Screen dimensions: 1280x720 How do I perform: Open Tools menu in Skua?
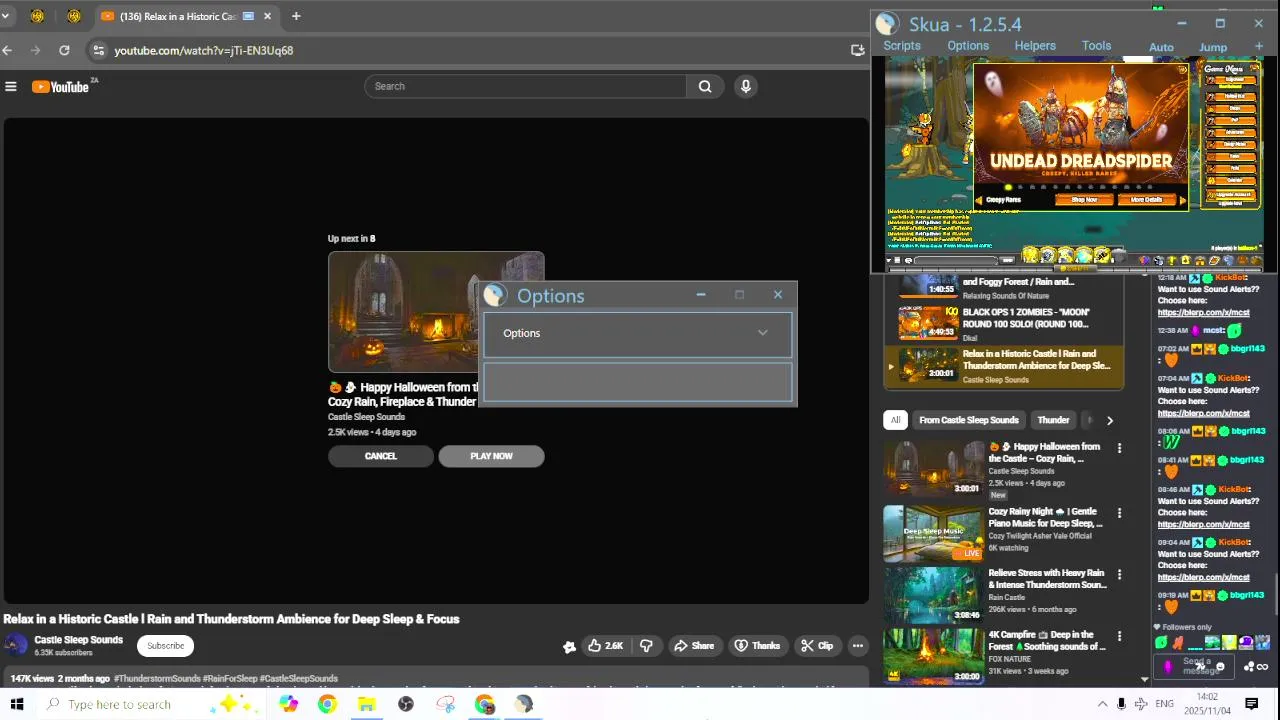[x=1096, y=46]
